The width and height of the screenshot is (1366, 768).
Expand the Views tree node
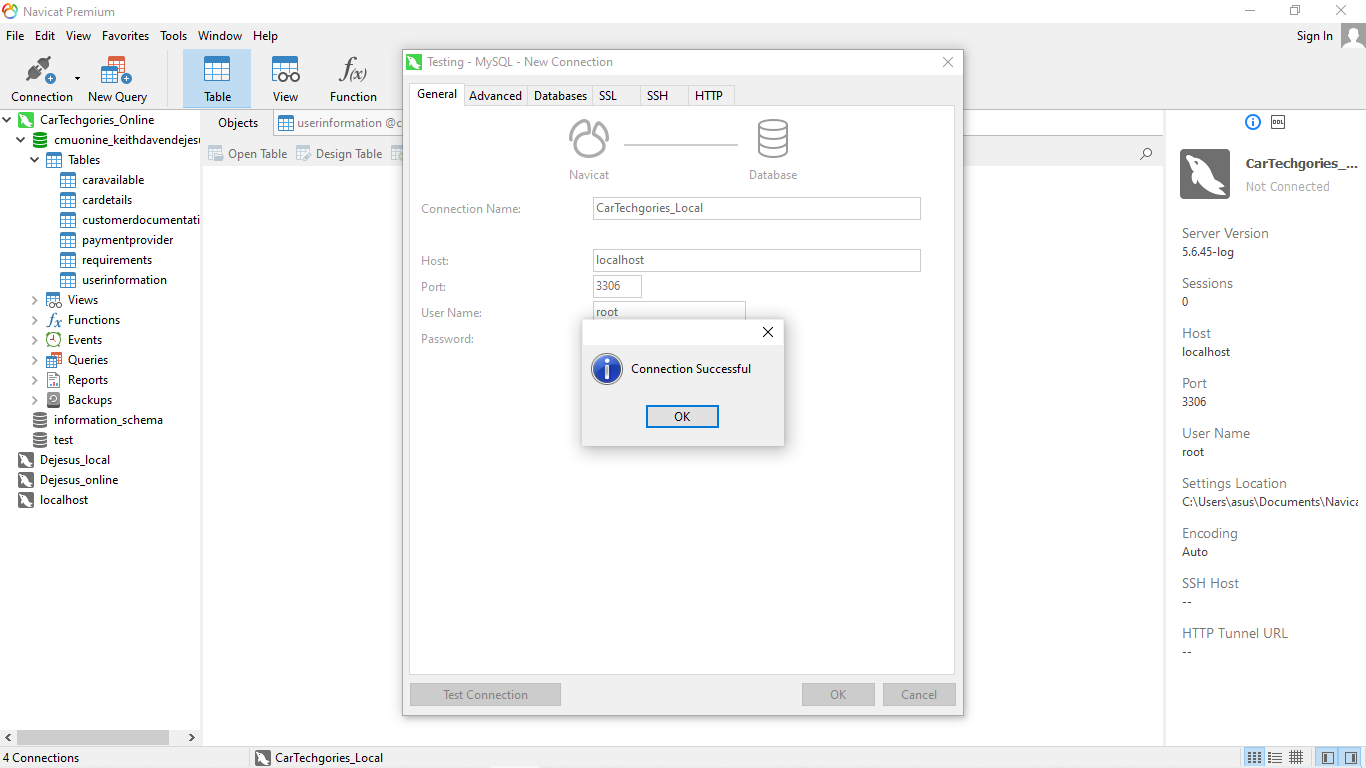pos(34,300)
